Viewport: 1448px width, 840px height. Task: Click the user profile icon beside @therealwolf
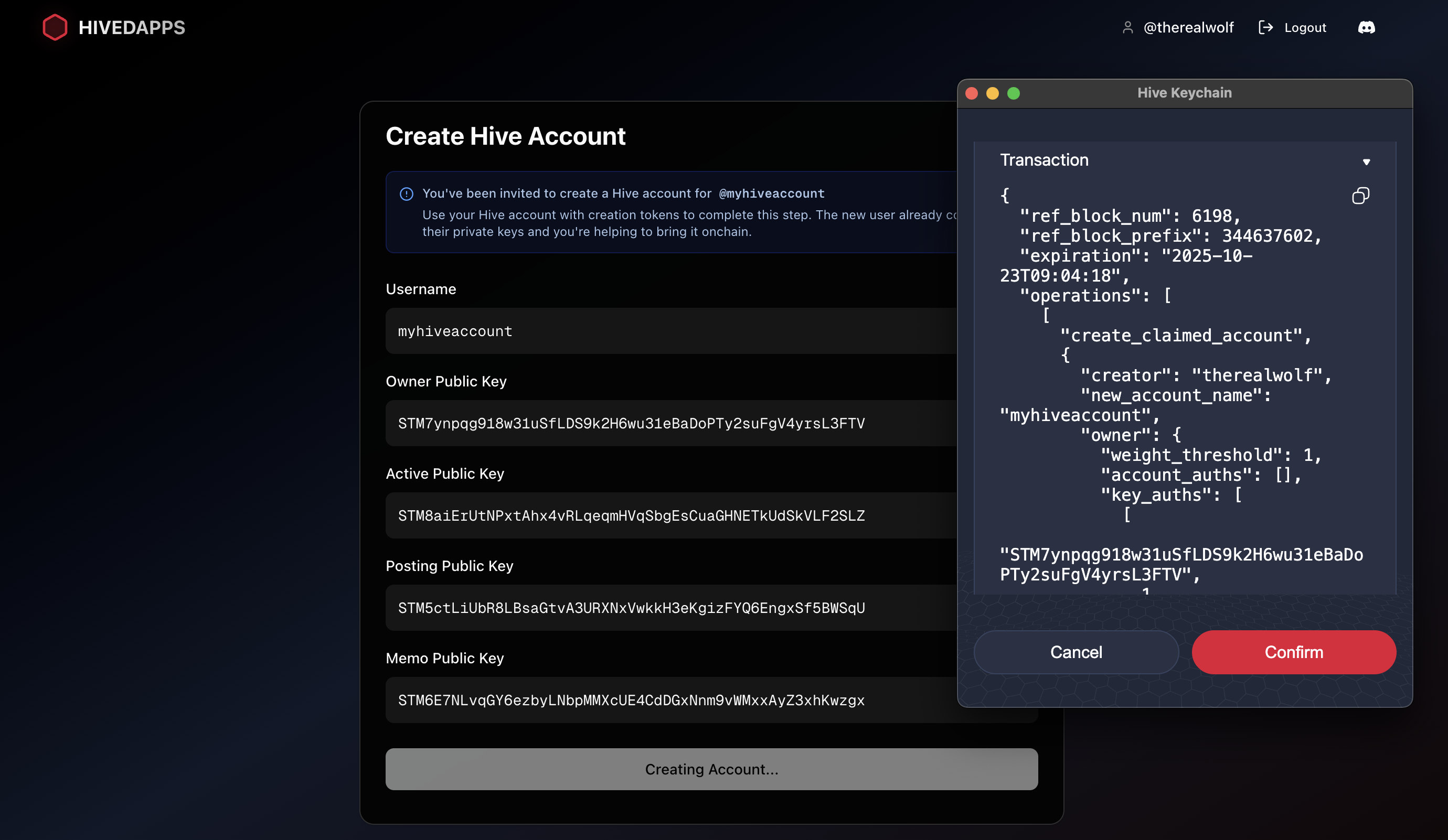pos(1127,28)
